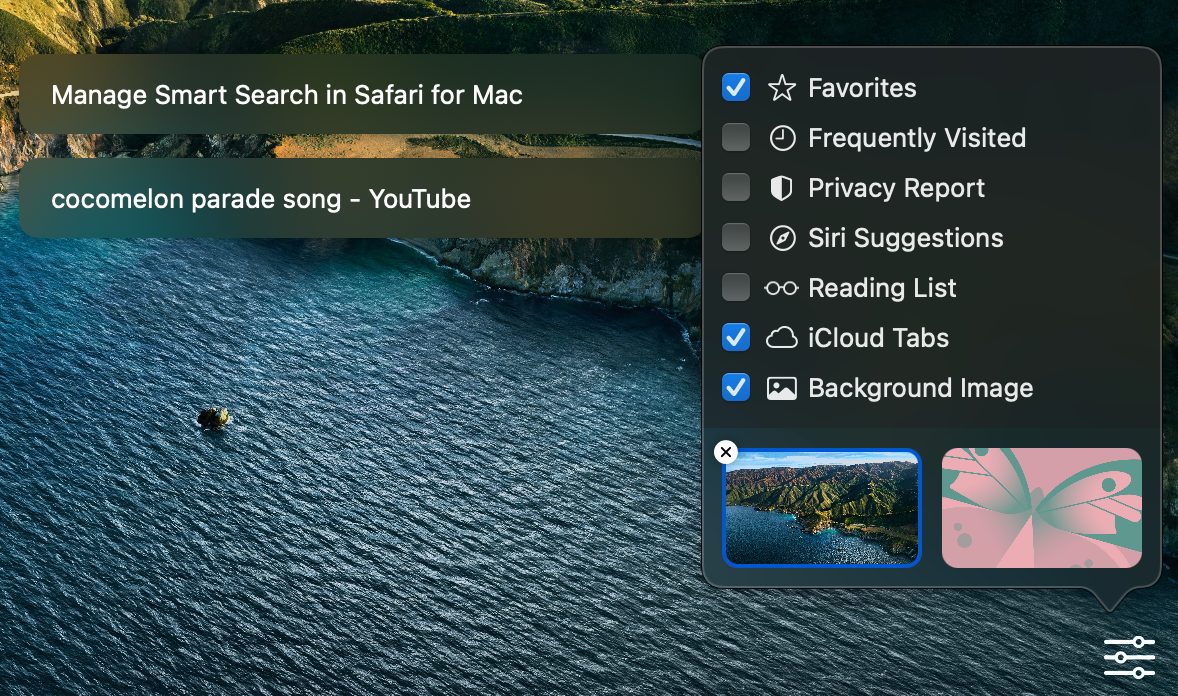
Task: Check the Reading List option
Action: 736,288
